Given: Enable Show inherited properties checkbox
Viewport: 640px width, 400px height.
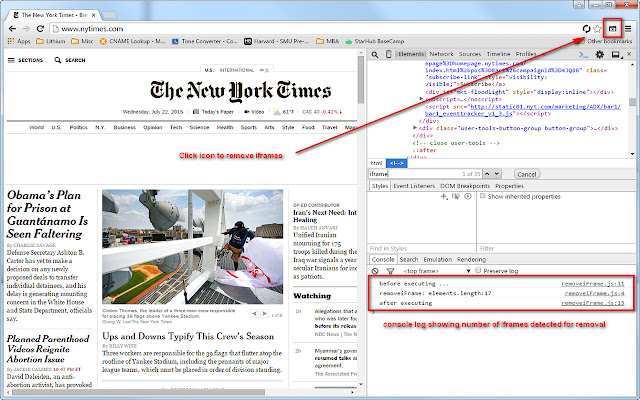Looking at the screenshot, I should click(x=483, y=196).
